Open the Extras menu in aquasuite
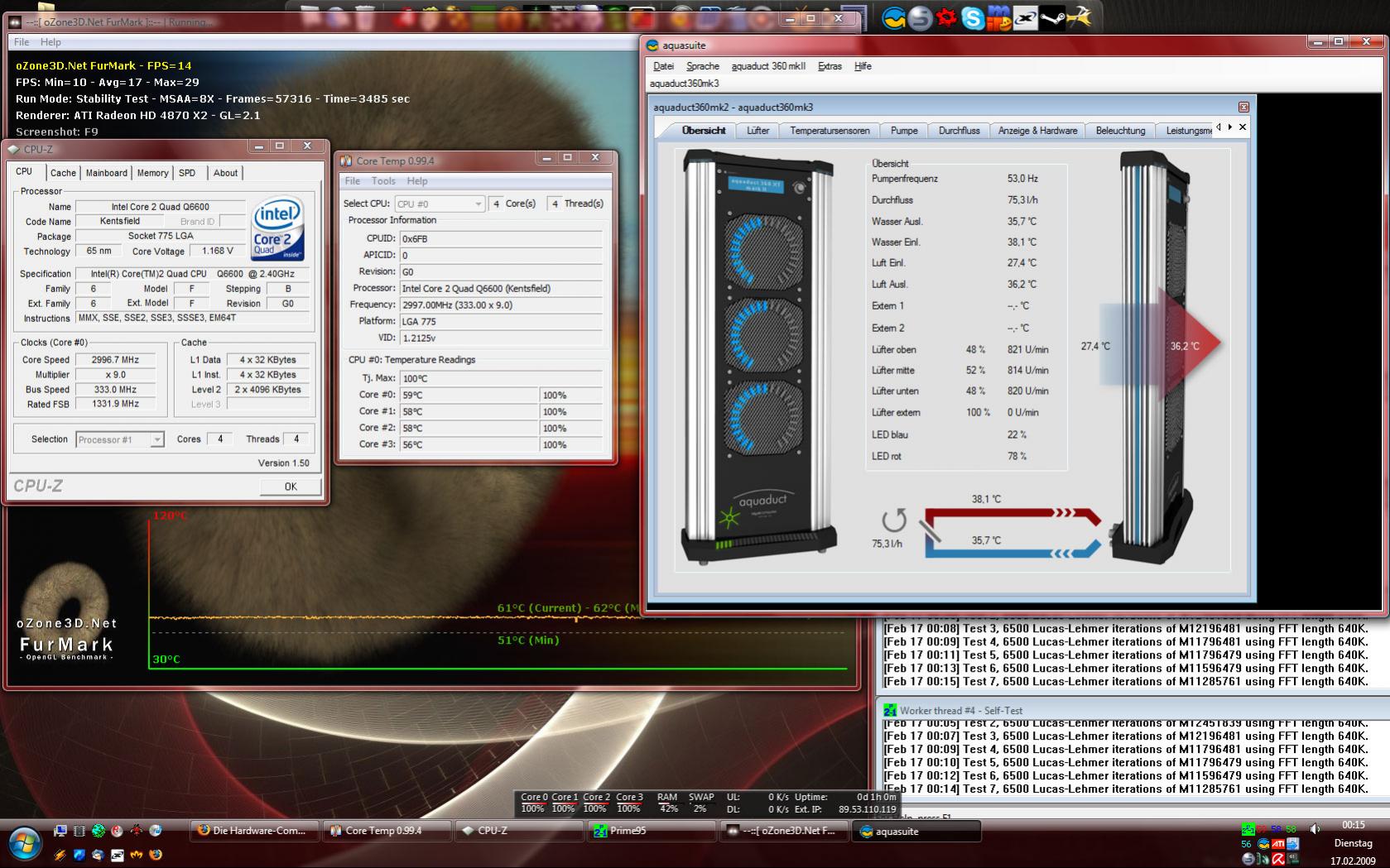The height and width of the screenshot is (868, 1390). coord(830,66)
